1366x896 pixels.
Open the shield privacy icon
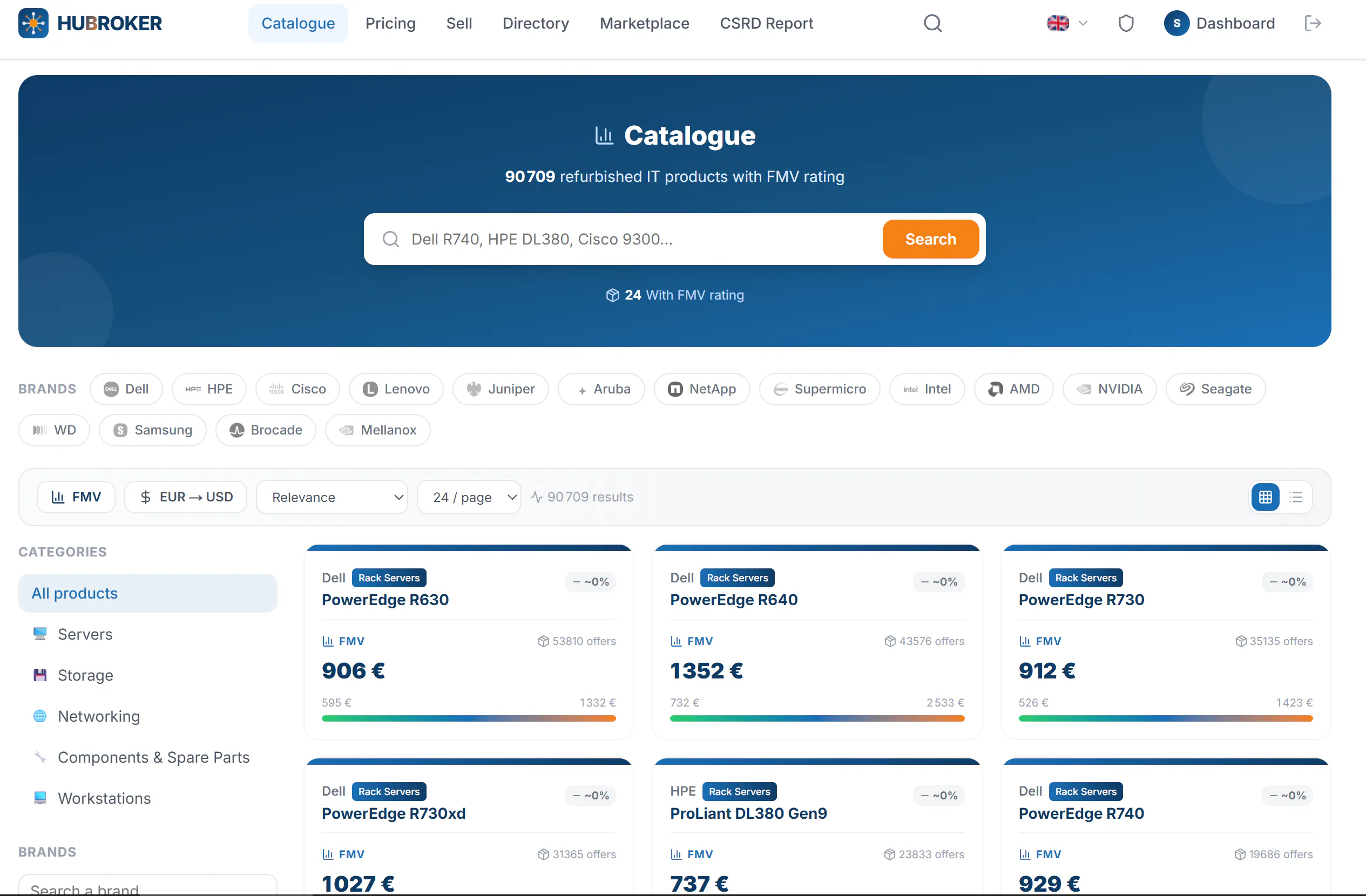click(x=1126, y=24)
